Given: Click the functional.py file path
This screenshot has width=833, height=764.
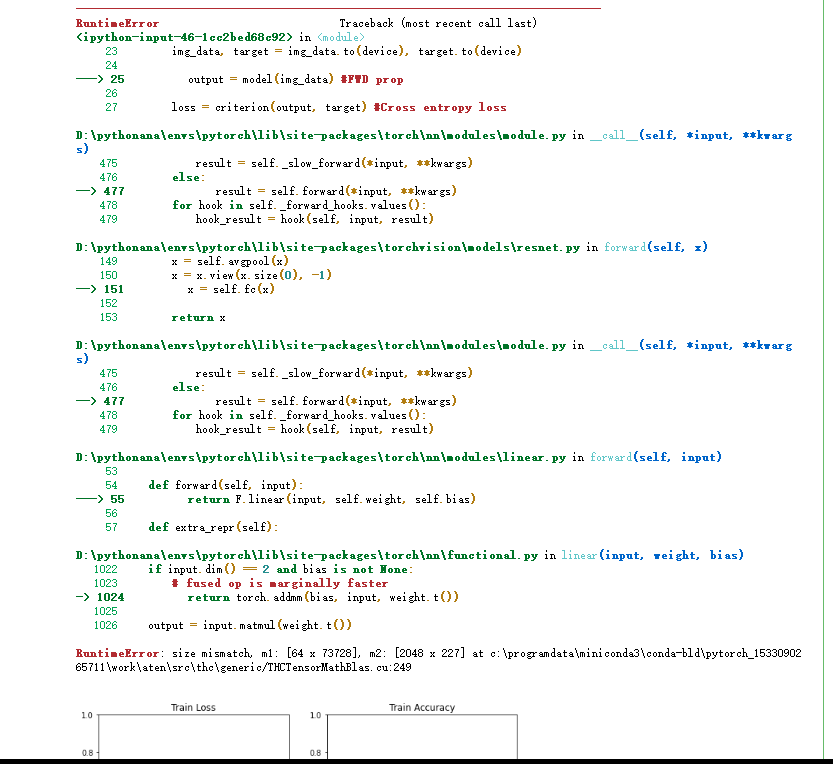Looking at the screenshot, I should [314, 555].
